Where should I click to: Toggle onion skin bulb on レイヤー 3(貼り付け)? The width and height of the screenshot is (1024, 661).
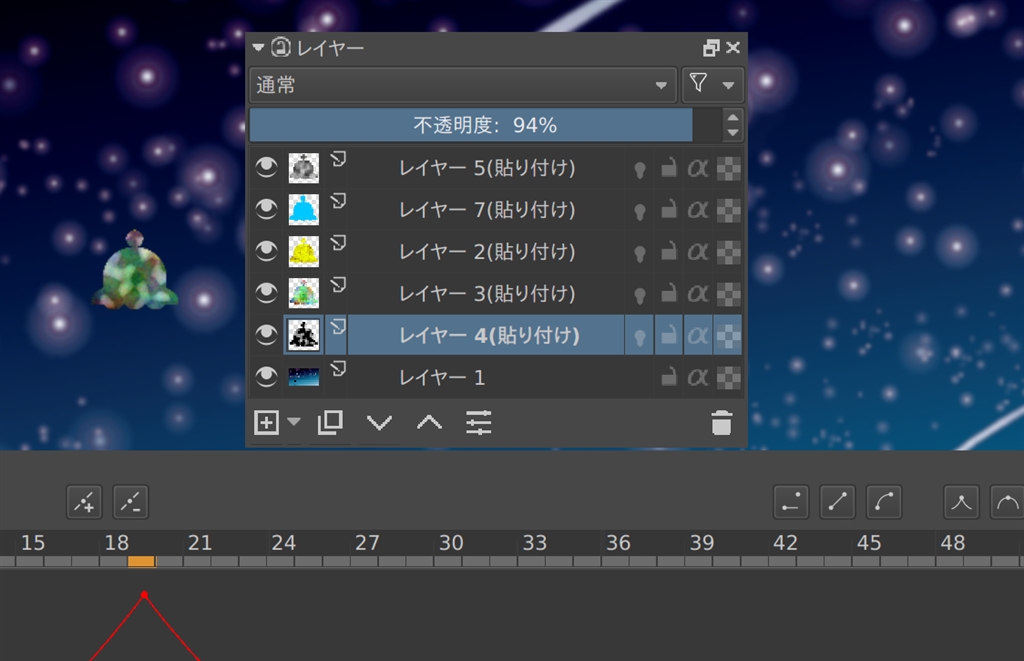[x=640, y=295]
